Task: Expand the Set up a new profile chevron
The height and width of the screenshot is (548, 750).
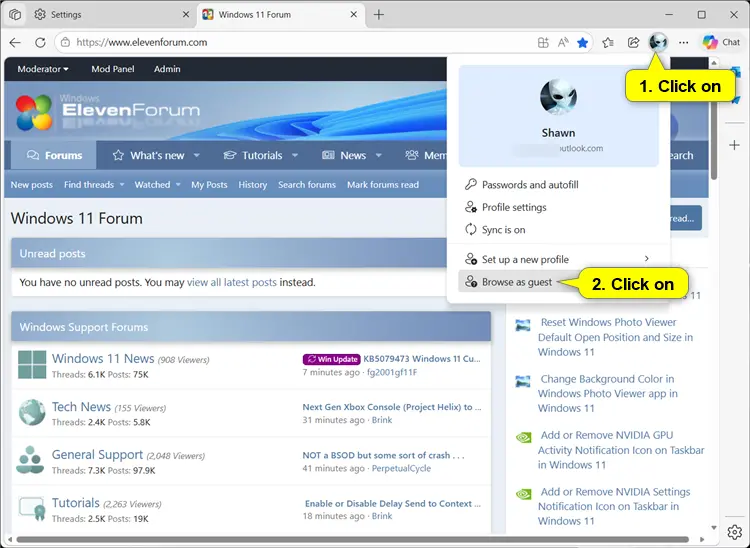Action: point(647,259)
